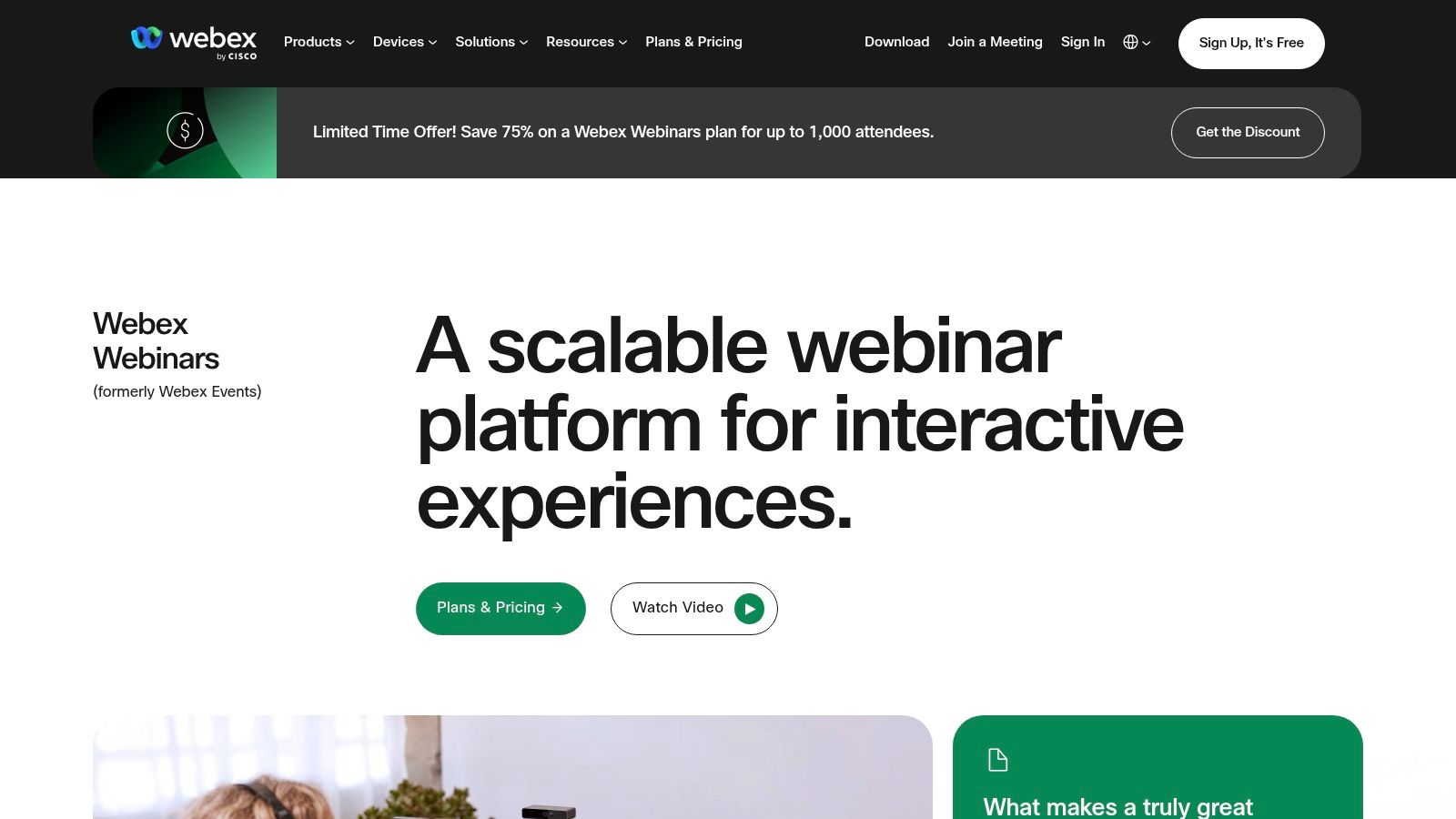Open the Solutions dropdown
1456x819 pixels.
490,42
